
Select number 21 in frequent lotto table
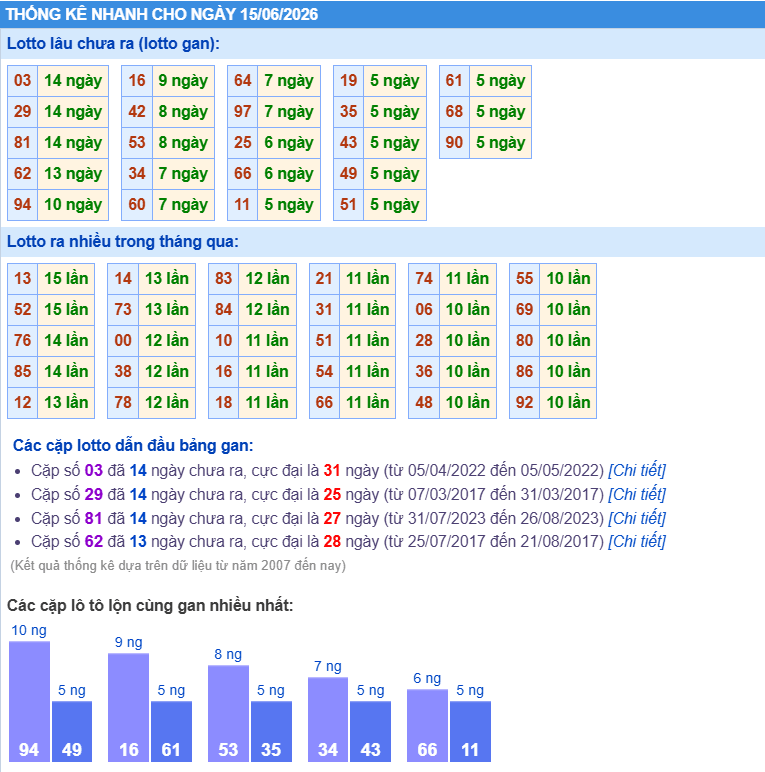pos(324,279)
